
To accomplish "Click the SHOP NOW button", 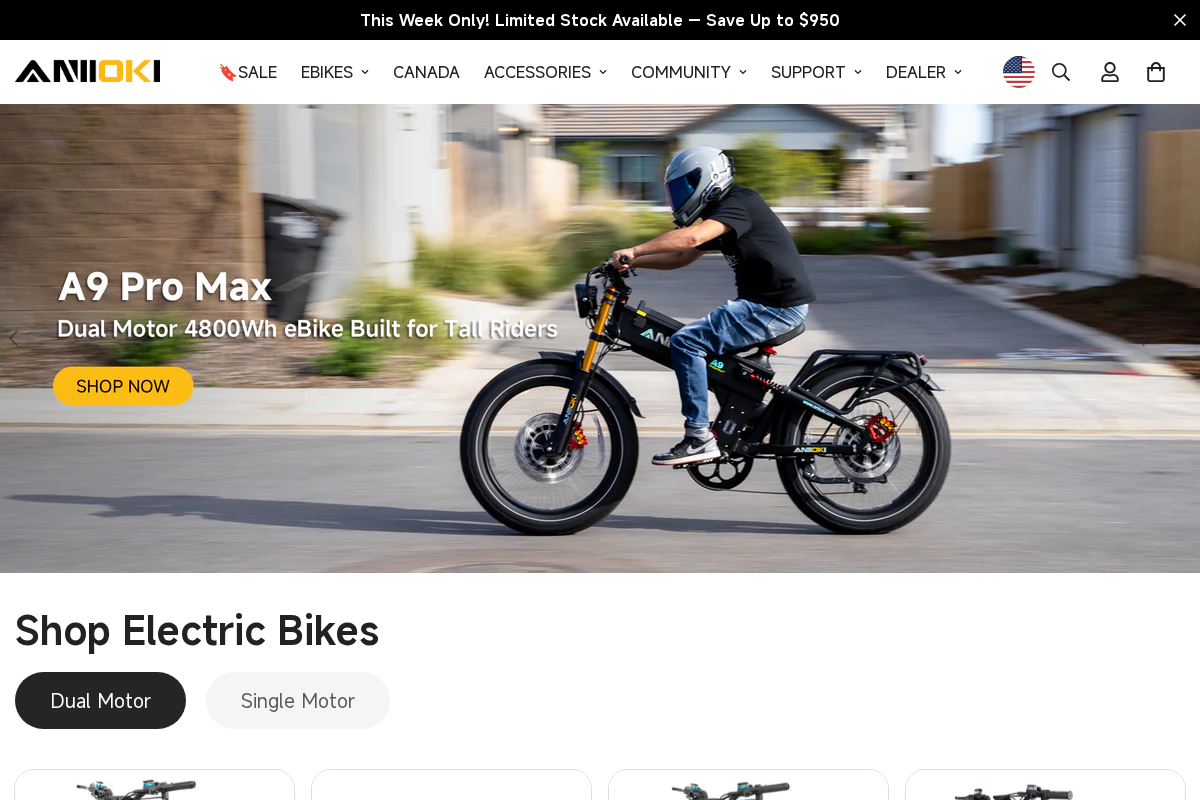I will point(123,386).
